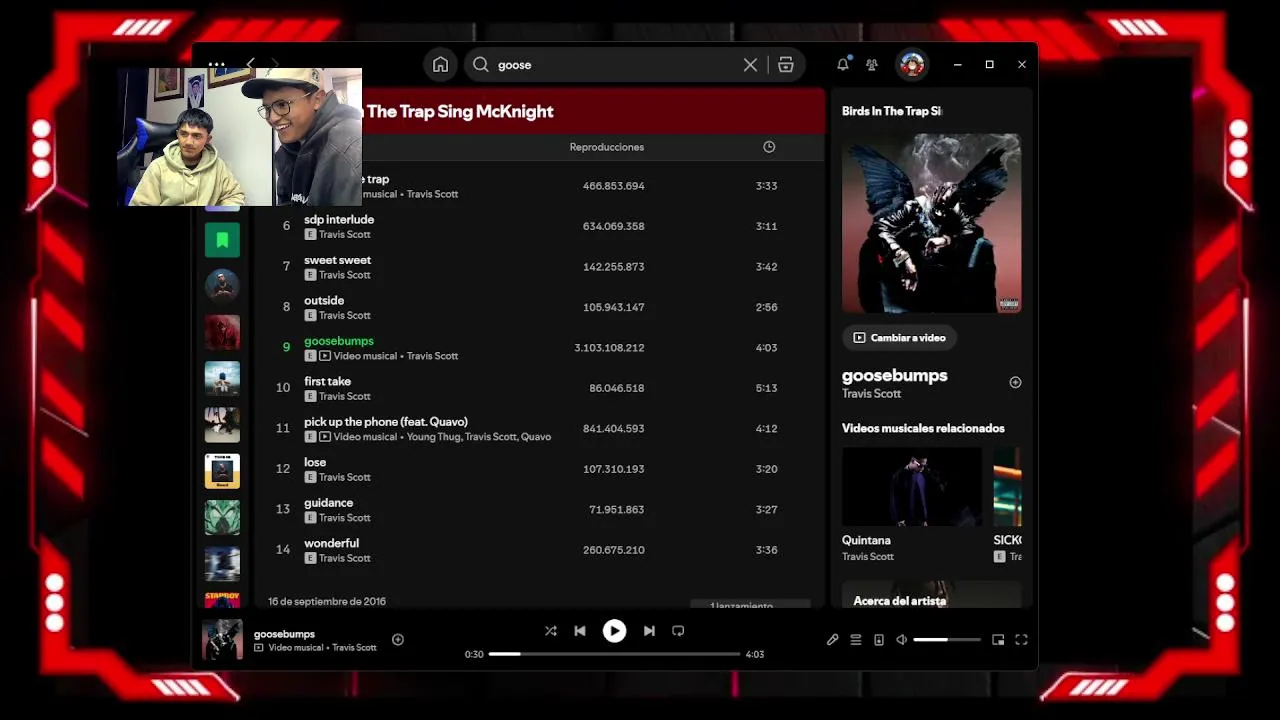This screenshot has height=720, width=1280.
Task: Open Acerca del artista card
Action: [931, 595]
